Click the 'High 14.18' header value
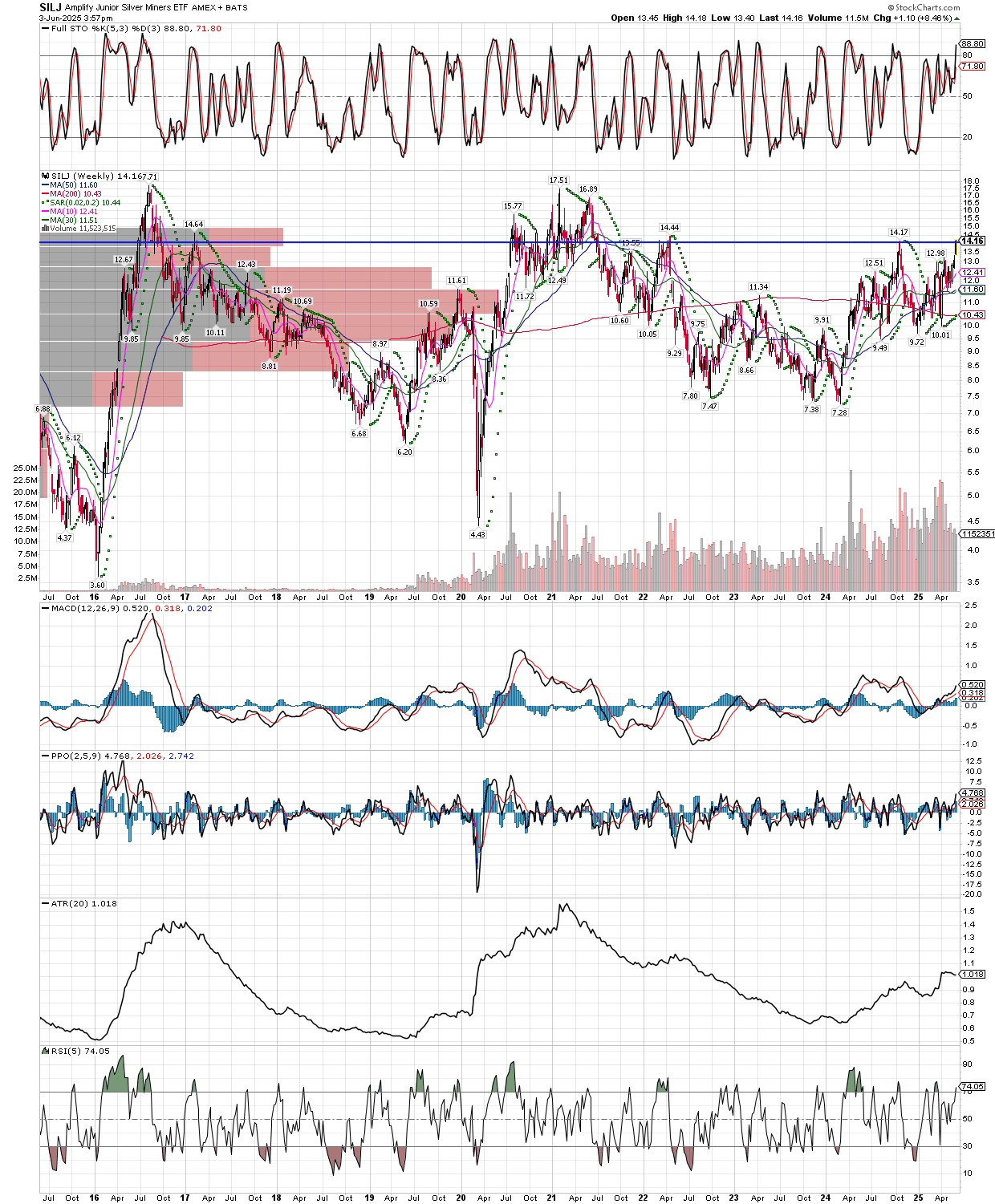This screenshot has width=995, height=1204. [684, 18]
